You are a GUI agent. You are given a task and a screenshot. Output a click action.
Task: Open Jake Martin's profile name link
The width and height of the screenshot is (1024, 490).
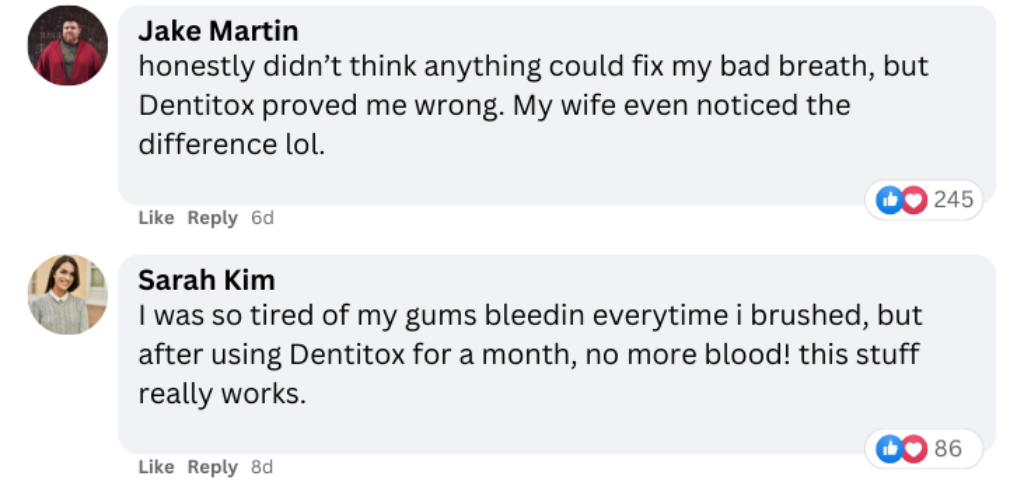218,31
